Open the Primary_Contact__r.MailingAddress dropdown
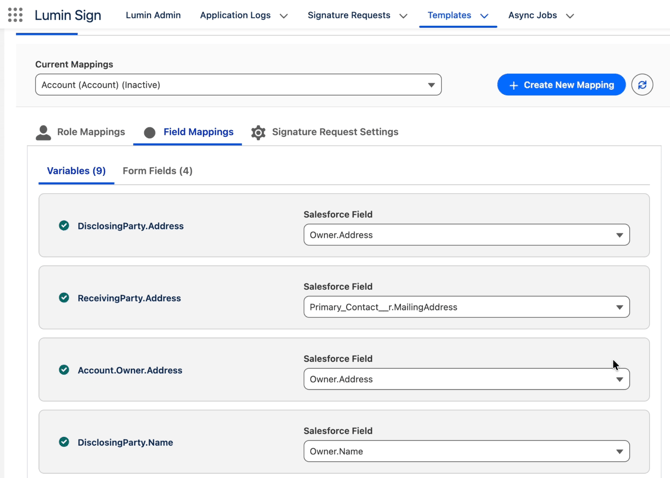 click(466, 307)
